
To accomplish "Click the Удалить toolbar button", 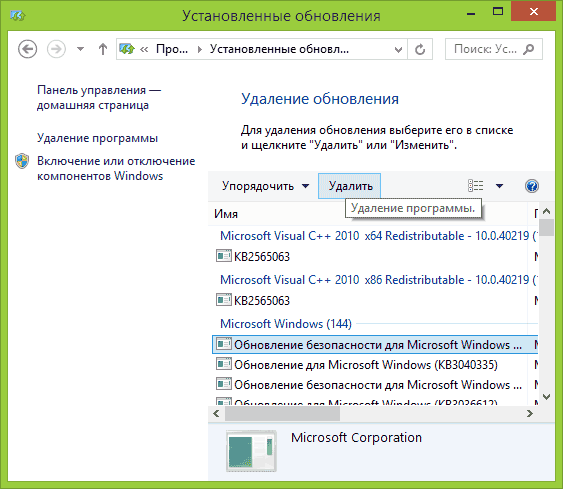I will click(x=349, y=186).
